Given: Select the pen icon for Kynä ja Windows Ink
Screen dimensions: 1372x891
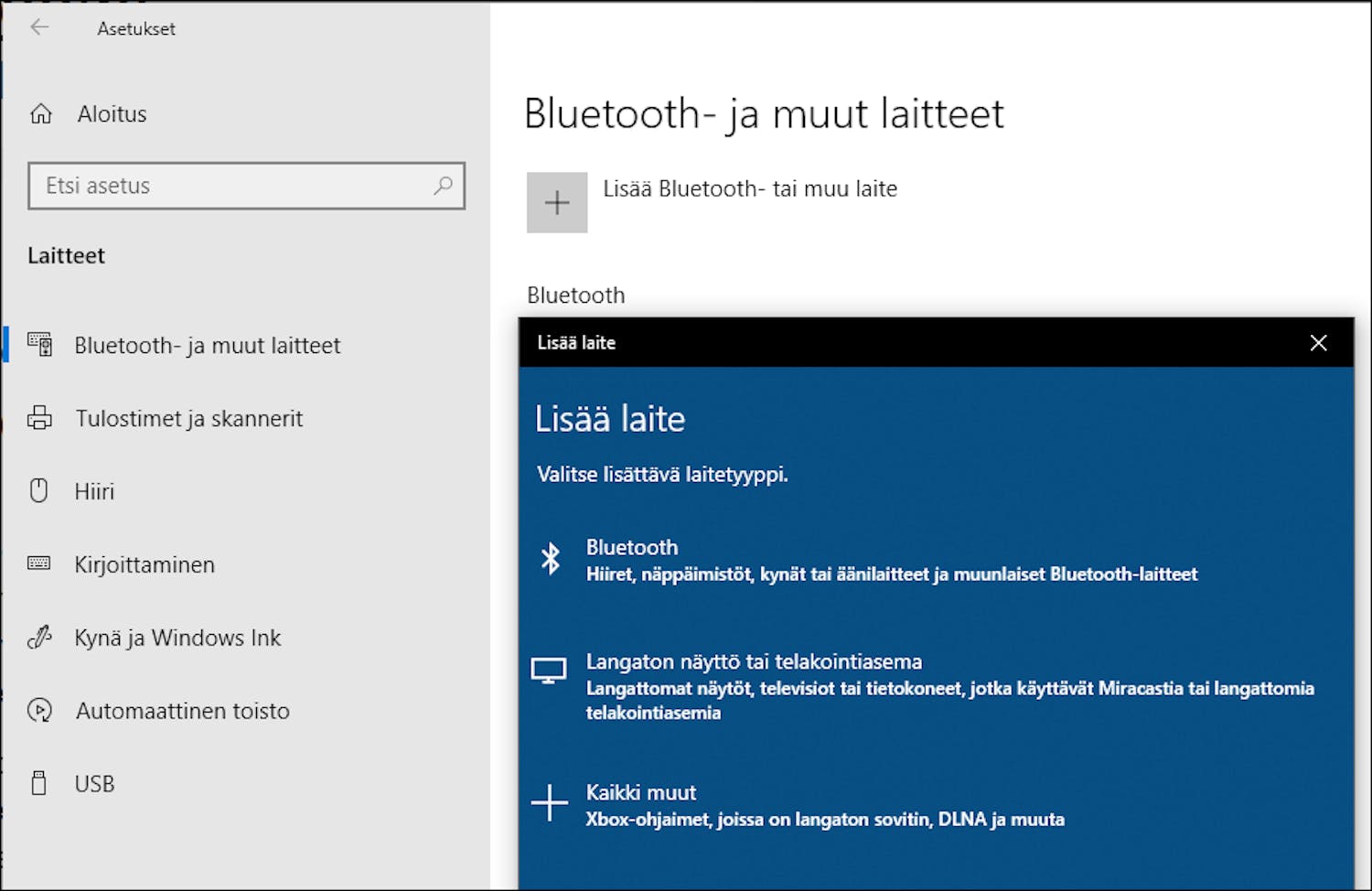Looking at the screenshot, I should 40,638.
